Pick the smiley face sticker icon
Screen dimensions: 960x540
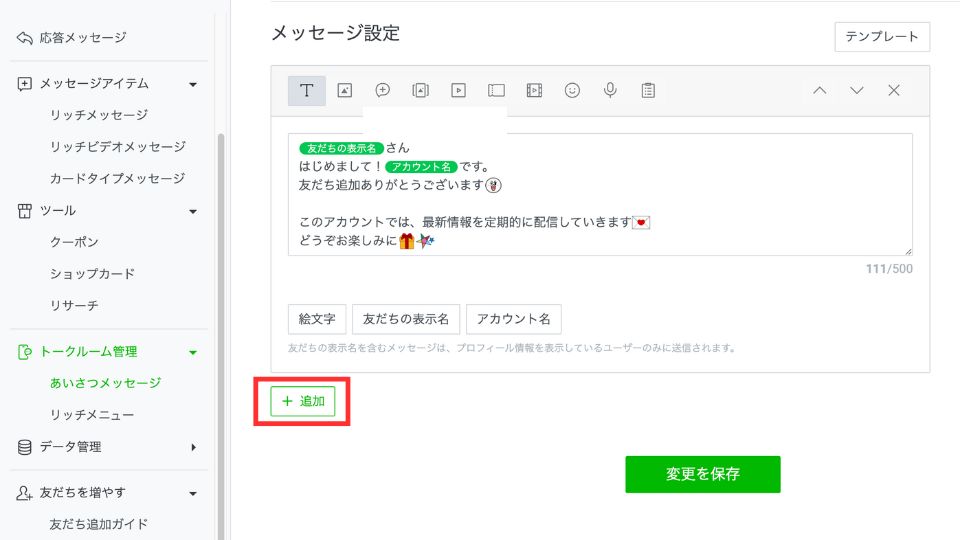click(x=572, y=91)
